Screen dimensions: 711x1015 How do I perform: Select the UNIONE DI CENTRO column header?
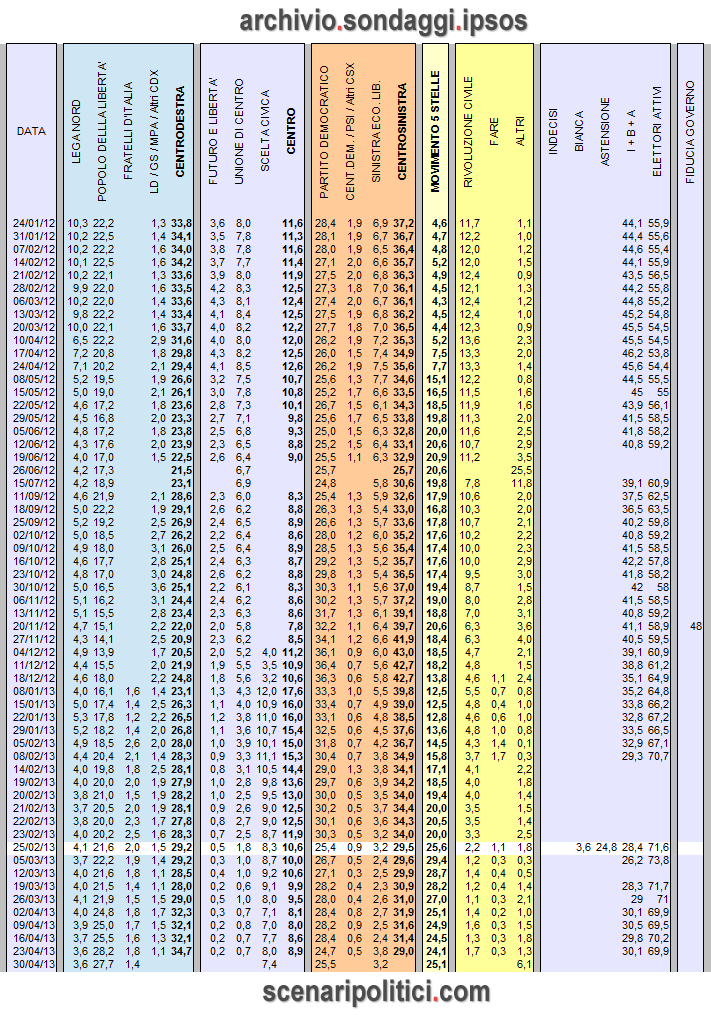click(x=239, y=132)
